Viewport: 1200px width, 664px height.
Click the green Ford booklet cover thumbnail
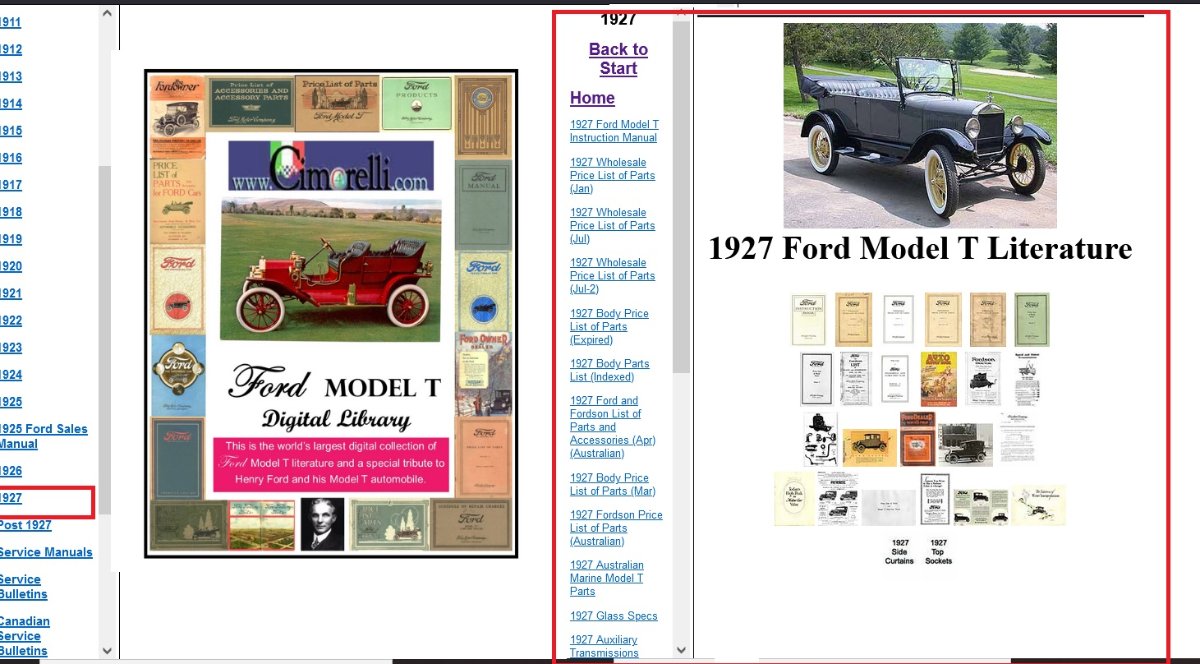1031,319
